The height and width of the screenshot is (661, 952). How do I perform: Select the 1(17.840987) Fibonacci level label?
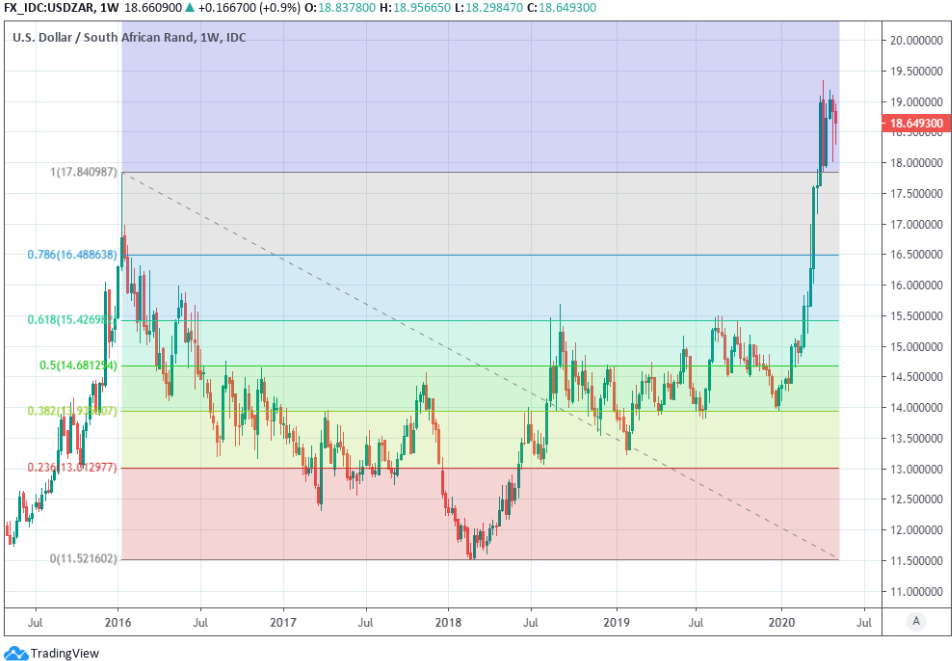[x=83, y=172]
